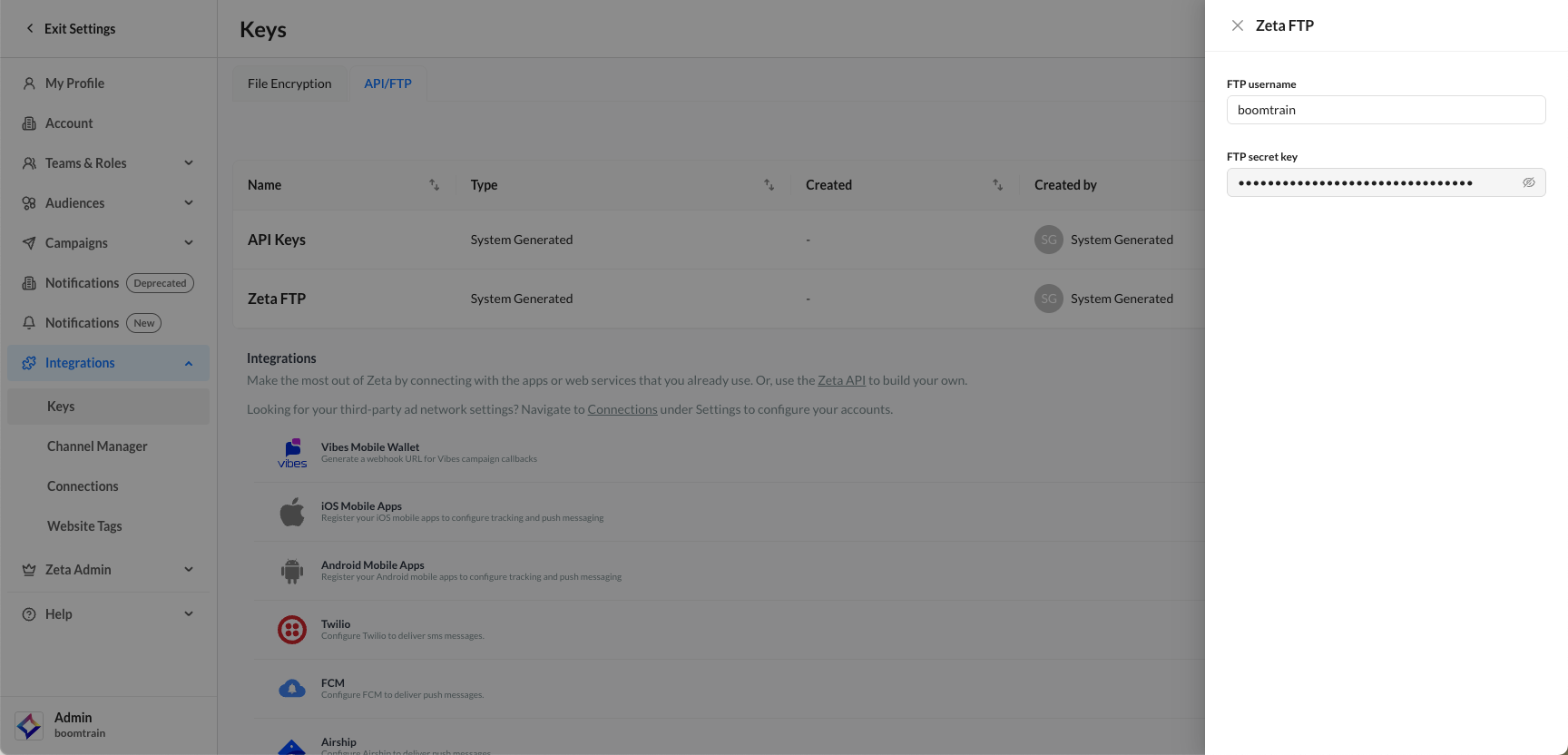Screen dimensions: 1568x755
Task: Expand the Teams & Roles menu
Action: pyautogui.click(x=189, y=163)
